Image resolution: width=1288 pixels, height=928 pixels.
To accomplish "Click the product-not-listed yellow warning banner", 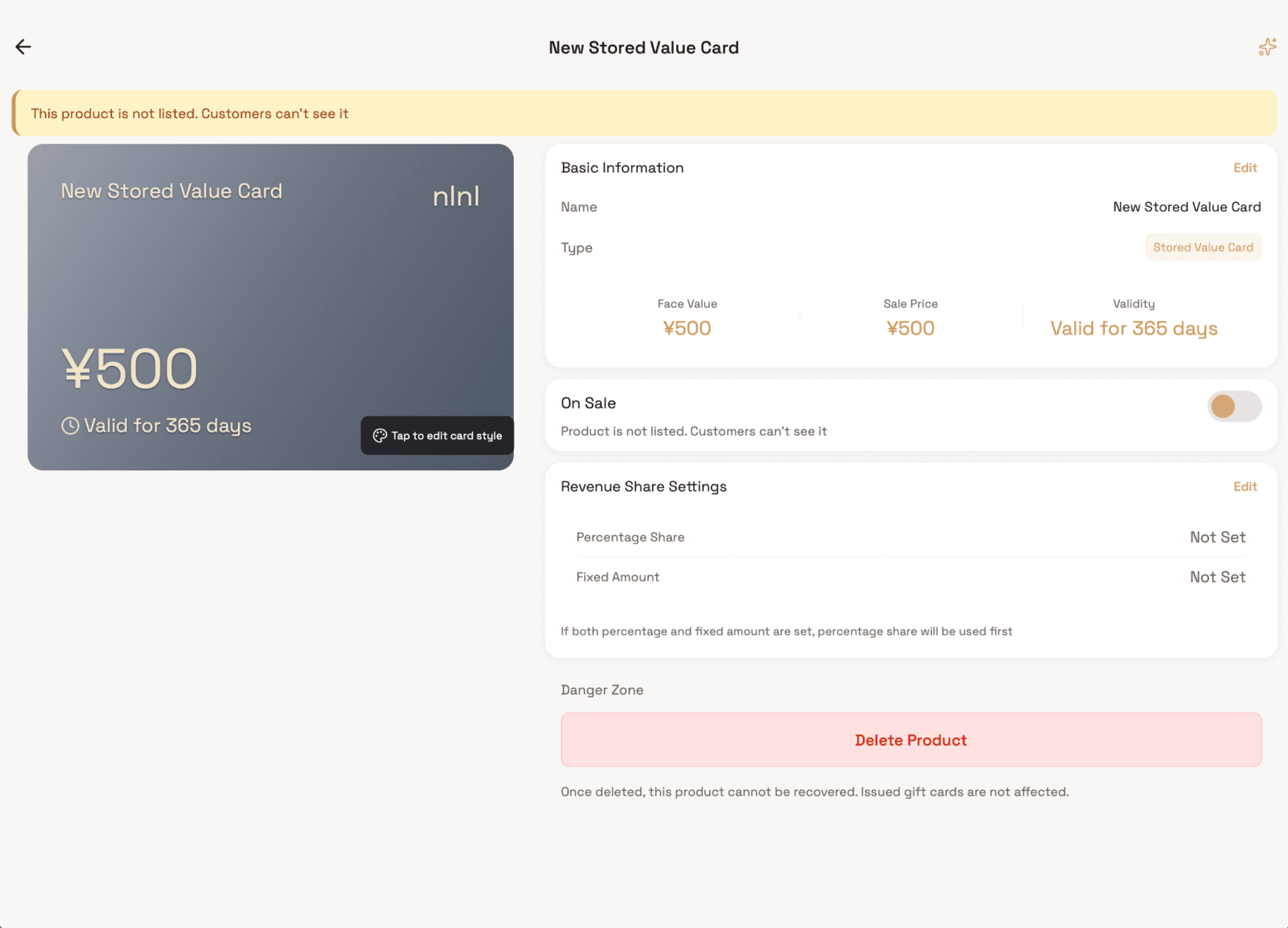I will [644, 113].
